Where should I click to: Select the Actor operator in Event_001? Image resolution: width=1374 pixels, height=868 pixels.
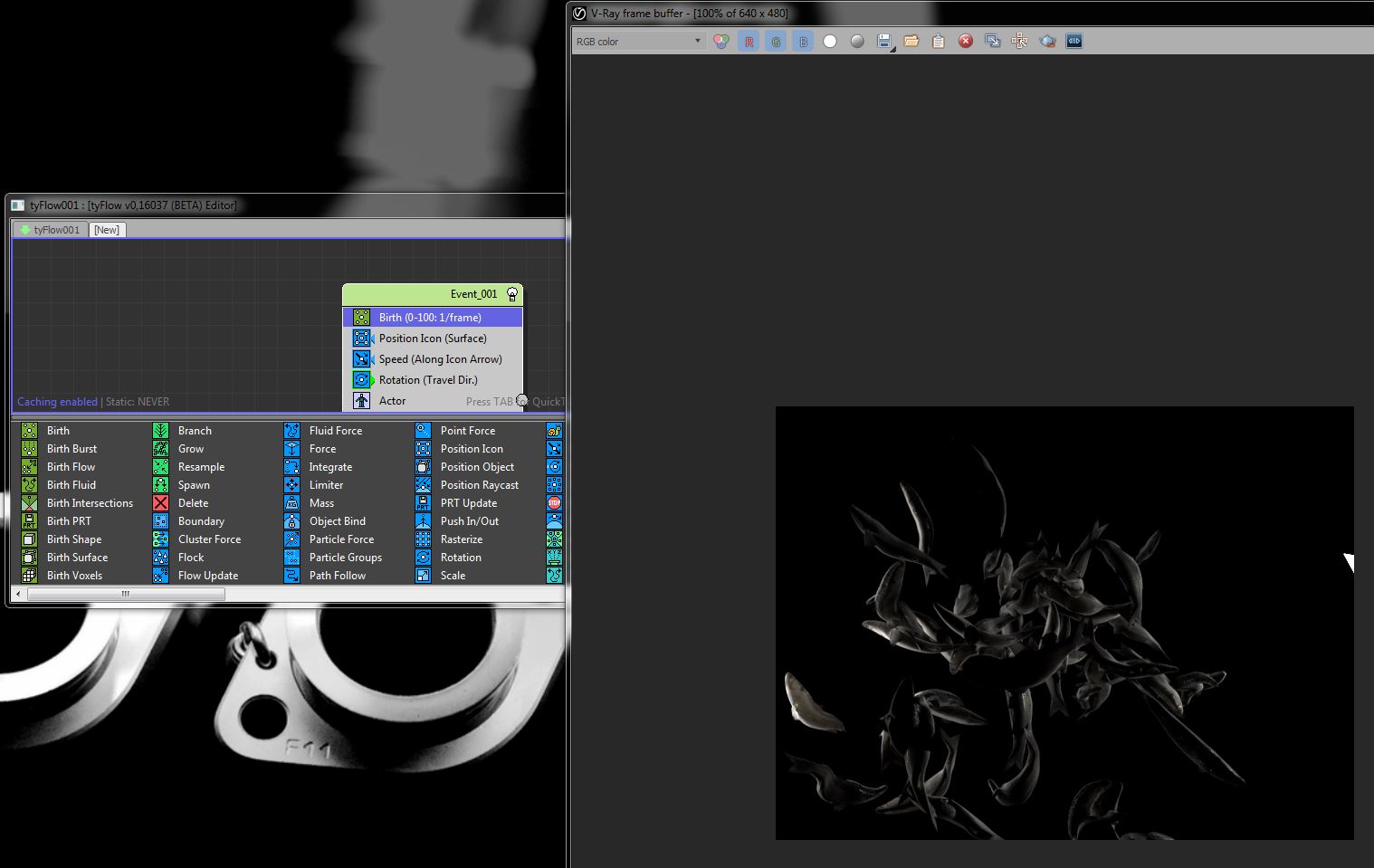tap(392, 401)
